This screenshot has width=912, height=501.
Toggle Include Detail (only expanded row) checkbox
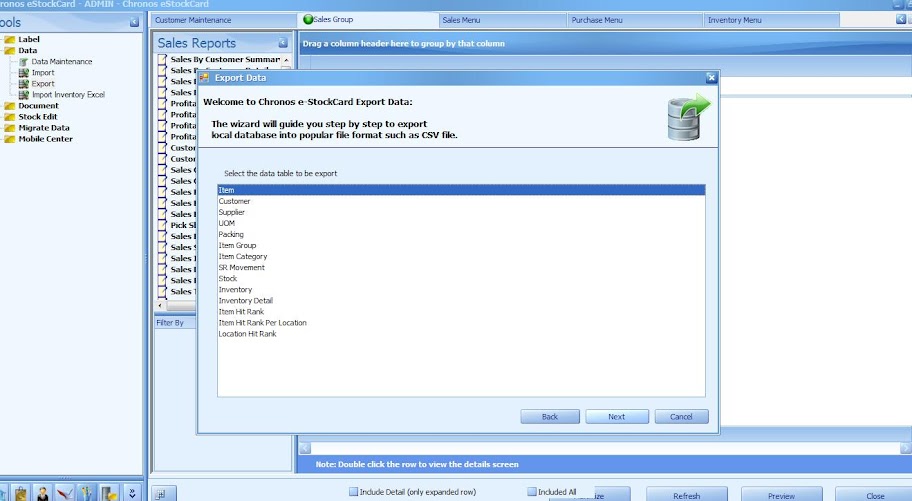coord(353,492)
